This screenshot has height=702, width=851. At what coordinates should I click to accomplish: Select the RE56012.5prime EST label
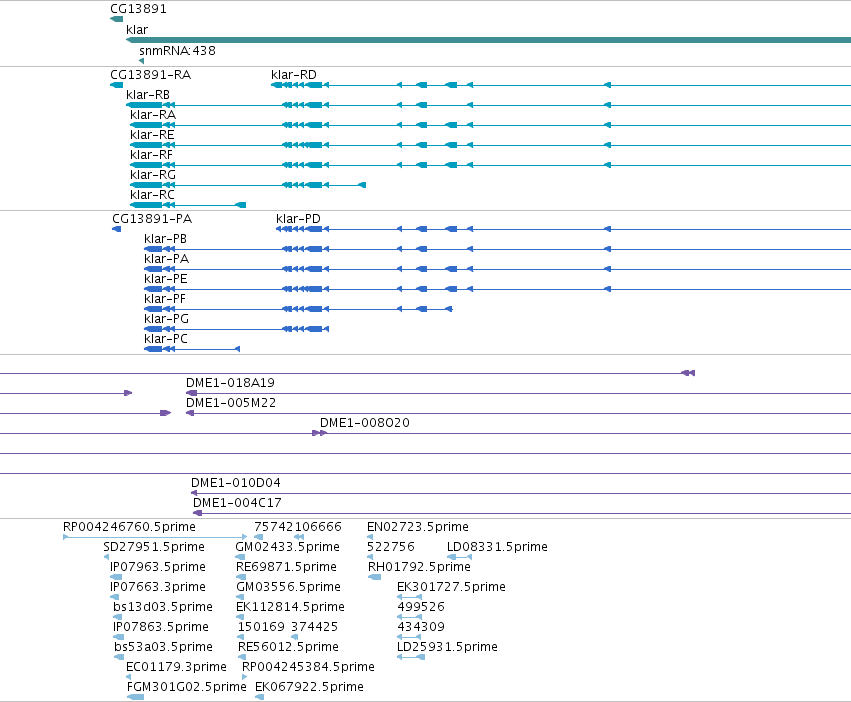pyautogui.click(x=288, y=647)
